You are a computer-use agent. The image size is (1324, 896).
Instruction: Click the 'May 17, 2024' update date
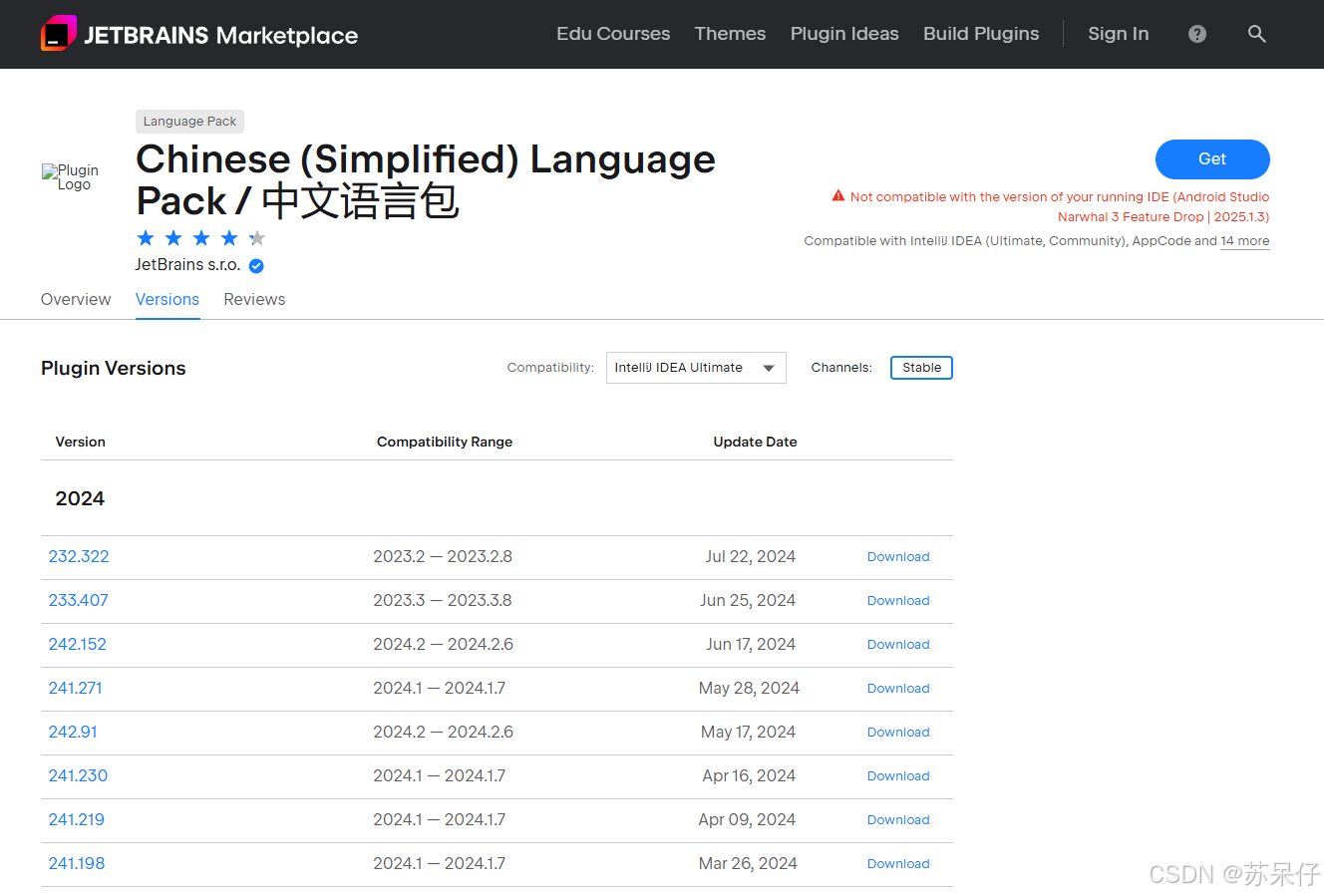point(748,732)
